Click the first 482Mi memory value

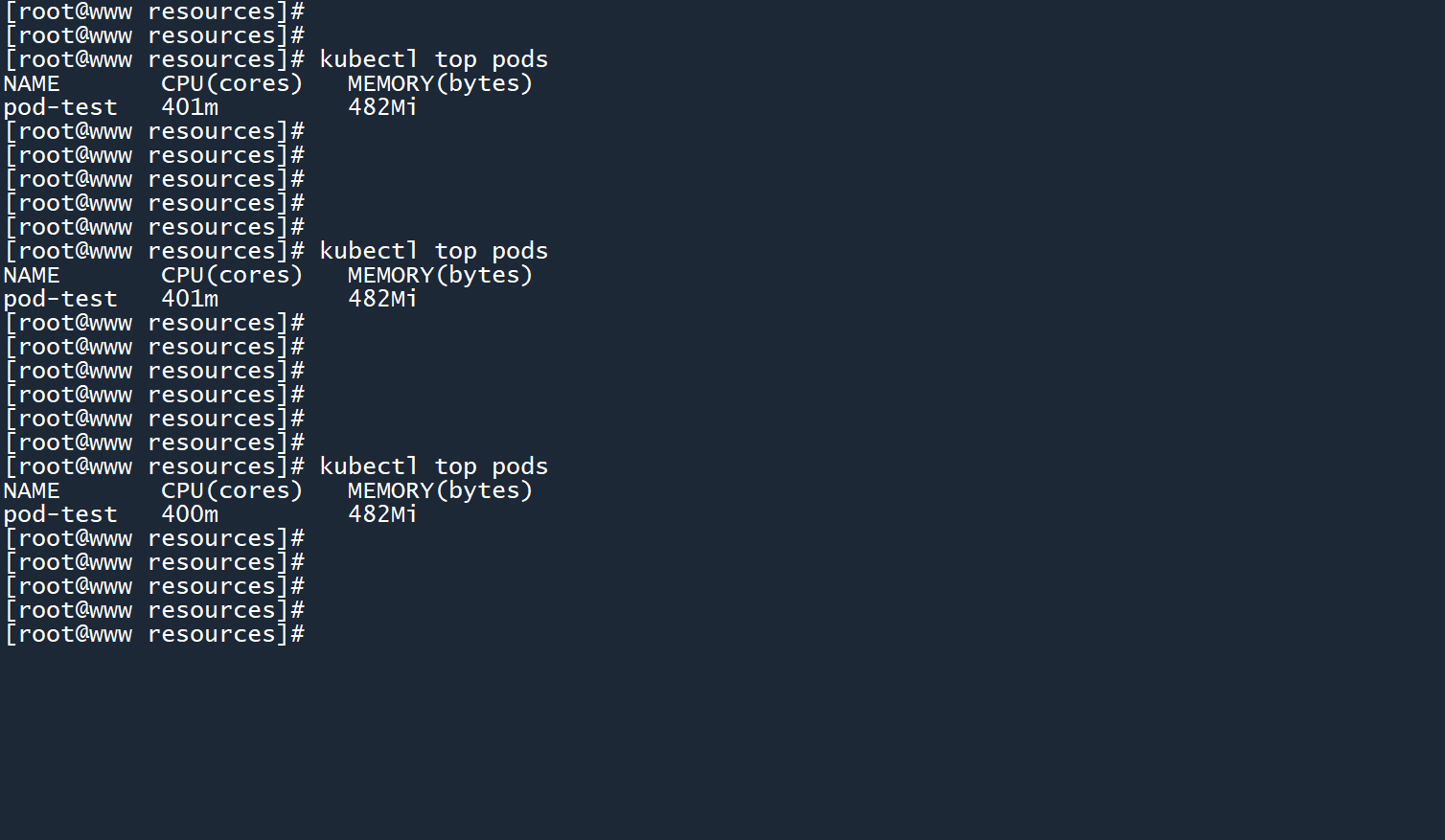click(x=382, y=107)
